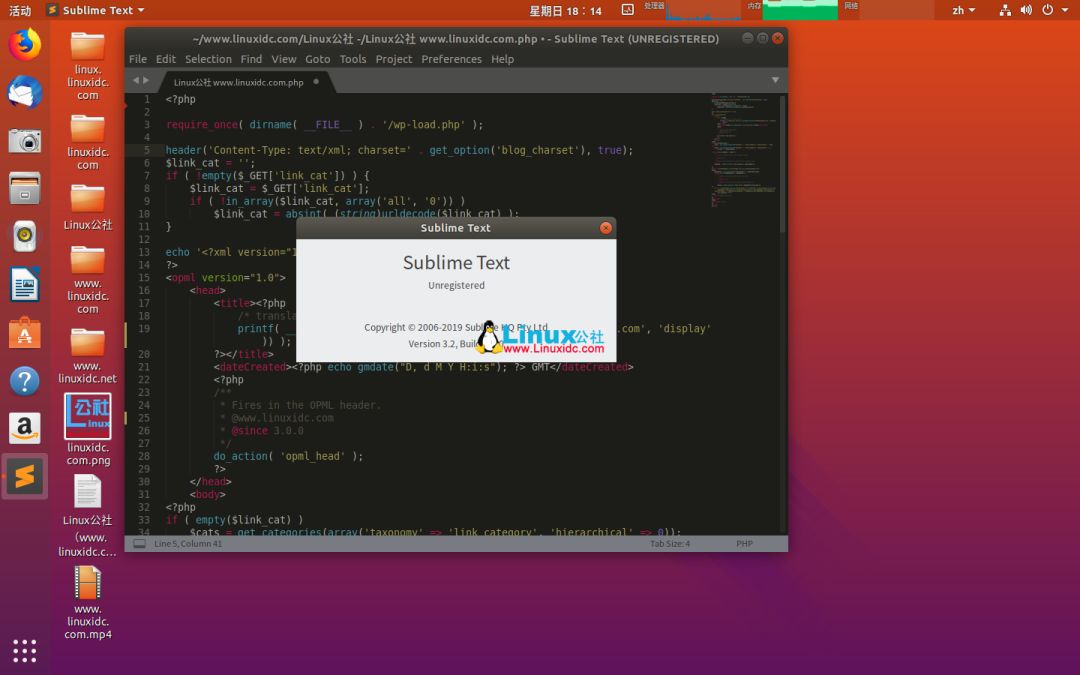
Task: Expand the system menu arrow in top bar
Action: (1065, 10)
